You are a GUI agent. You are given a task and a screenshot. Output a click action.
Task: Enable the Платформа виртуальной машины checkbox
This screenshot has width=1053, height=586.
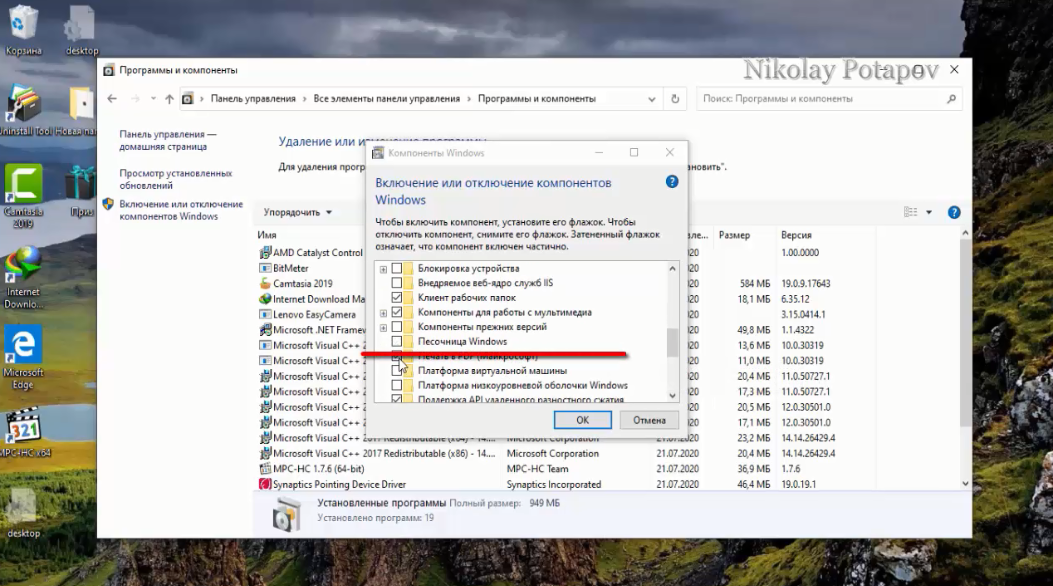[397, 371]
